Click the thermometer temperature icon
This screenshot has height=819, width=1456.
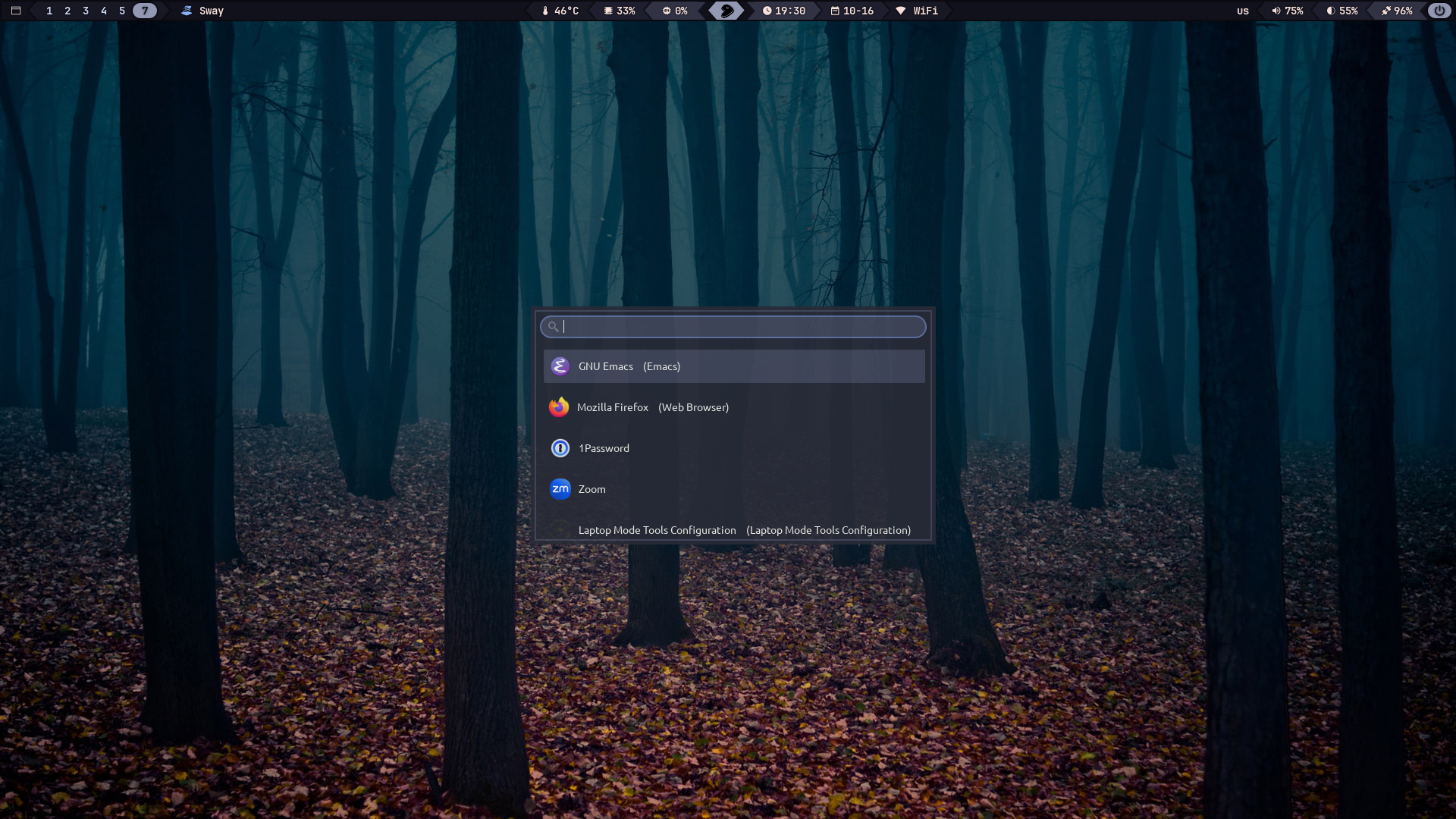click(545, 11)
